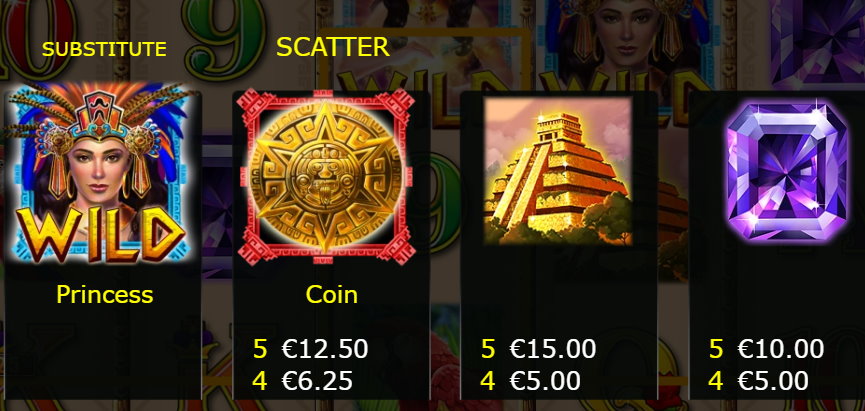Click the golden pyramid temple symbol

pos(558,172)
